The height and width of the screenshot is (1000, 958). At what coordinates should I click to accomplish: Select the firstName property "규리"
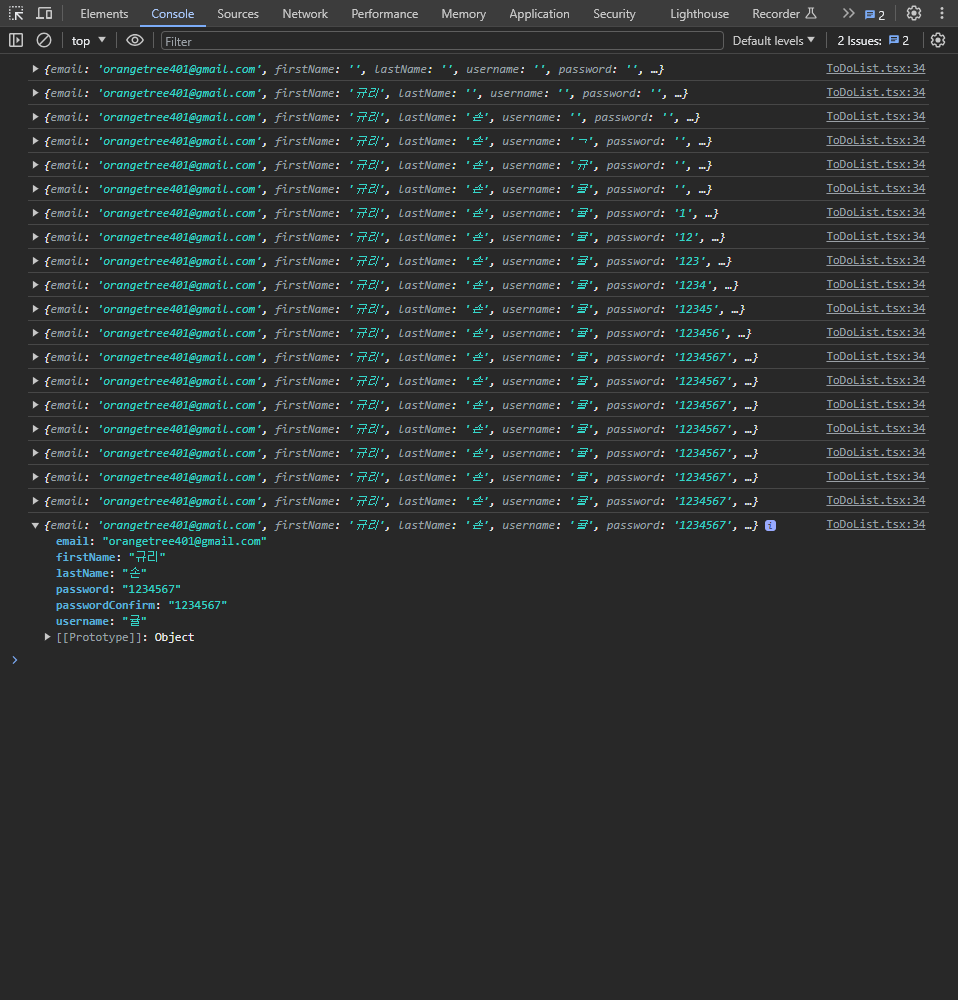tap(147, 557)
